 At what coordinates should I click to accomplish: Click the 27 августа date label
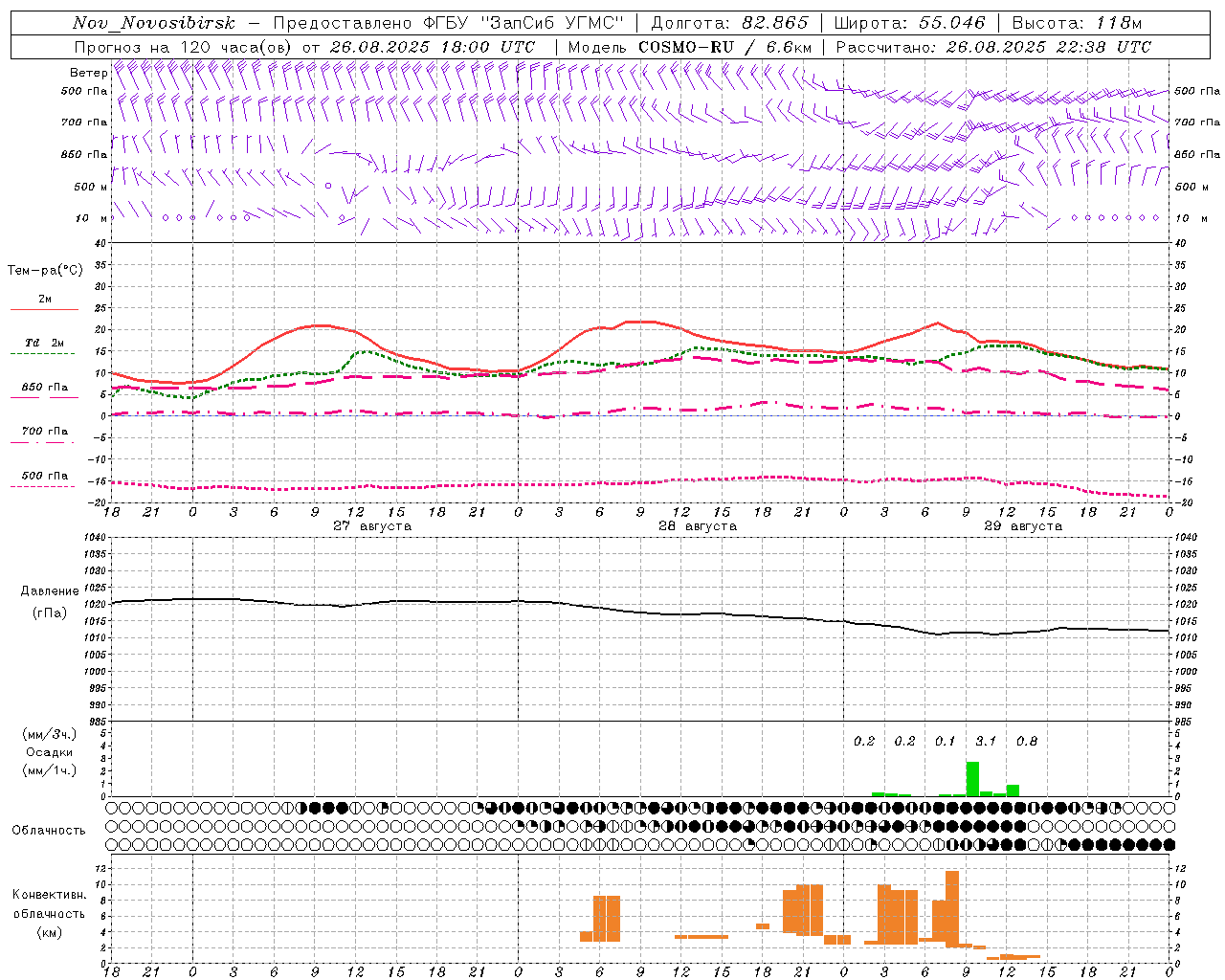pyautogui.click(x=372, y=526)
